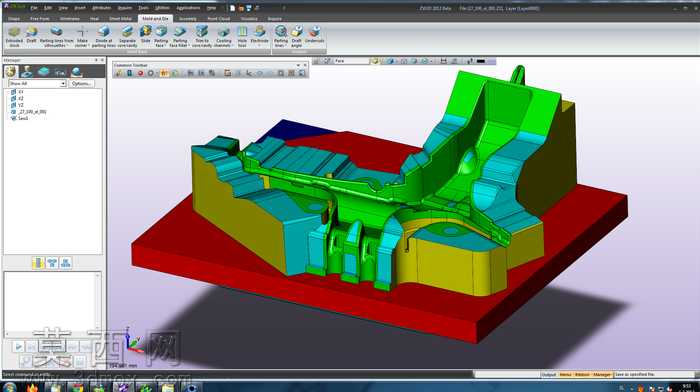Click the Slide tool icon
Screen dimensions: 700x392
[x=146, y=35]
